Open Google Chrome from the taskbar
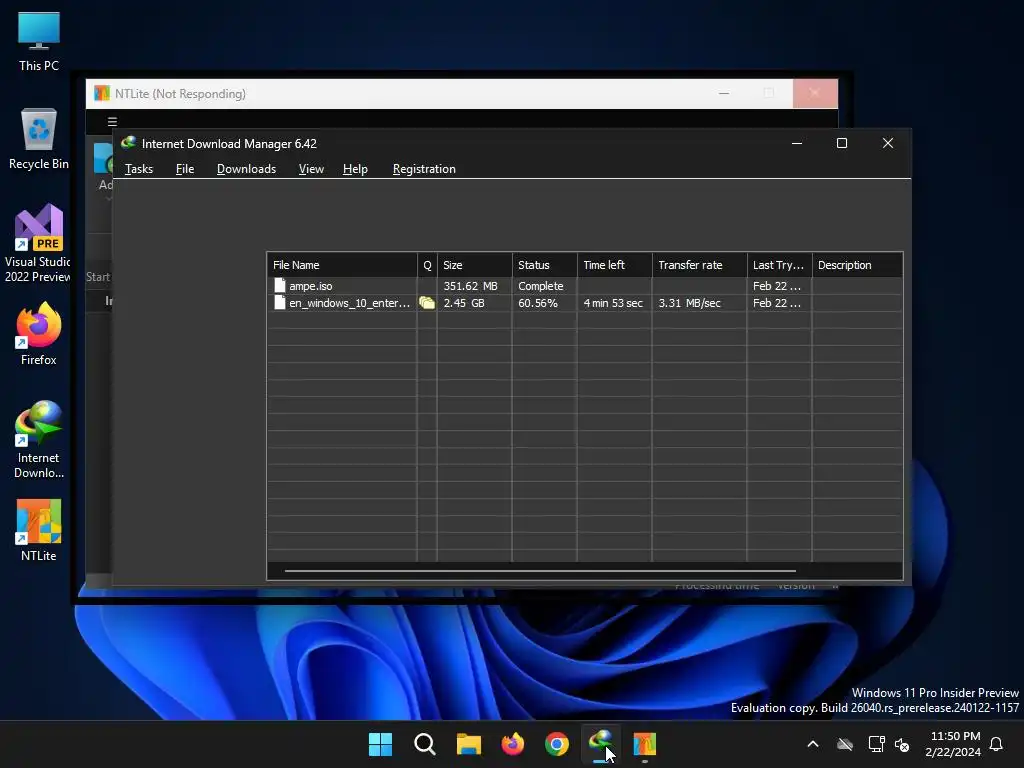The width and height of the screenshot is (1024, 768). click(556, 744)
